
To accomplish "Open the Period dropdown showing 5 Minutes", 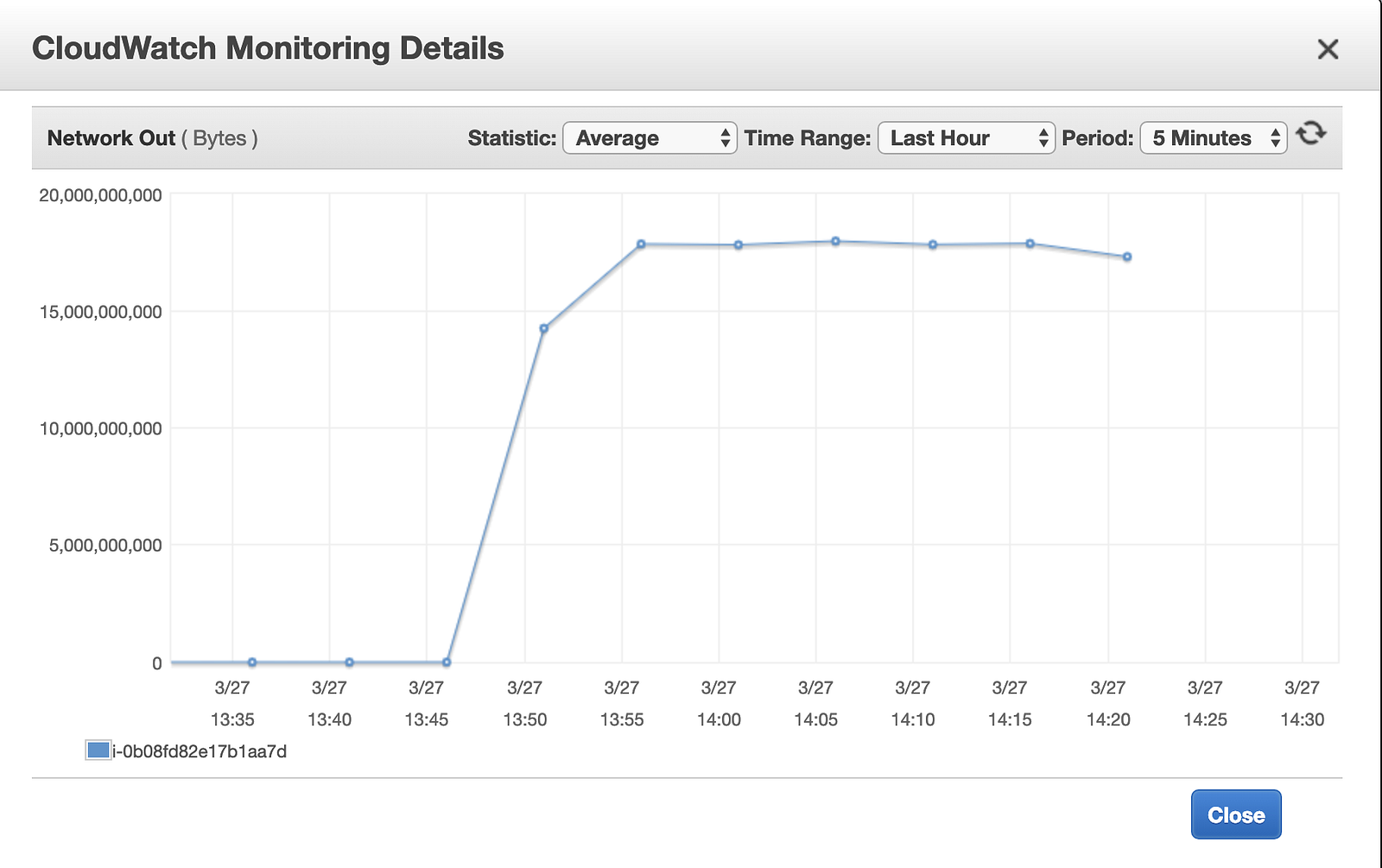I will 1214,138.
